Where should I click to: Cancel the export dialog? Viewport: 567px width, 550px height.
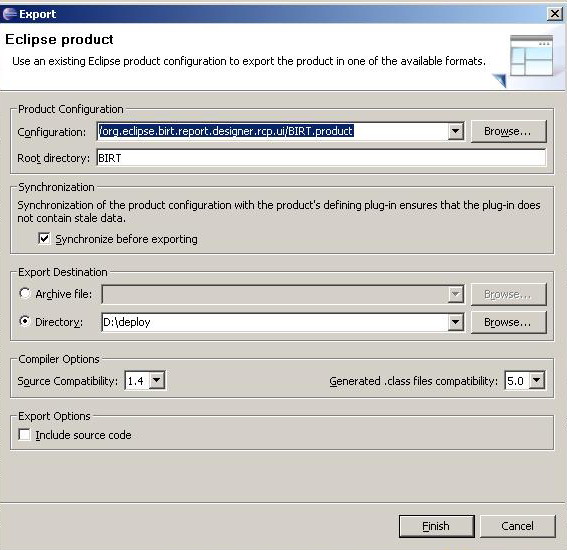[x=517, y=526]
